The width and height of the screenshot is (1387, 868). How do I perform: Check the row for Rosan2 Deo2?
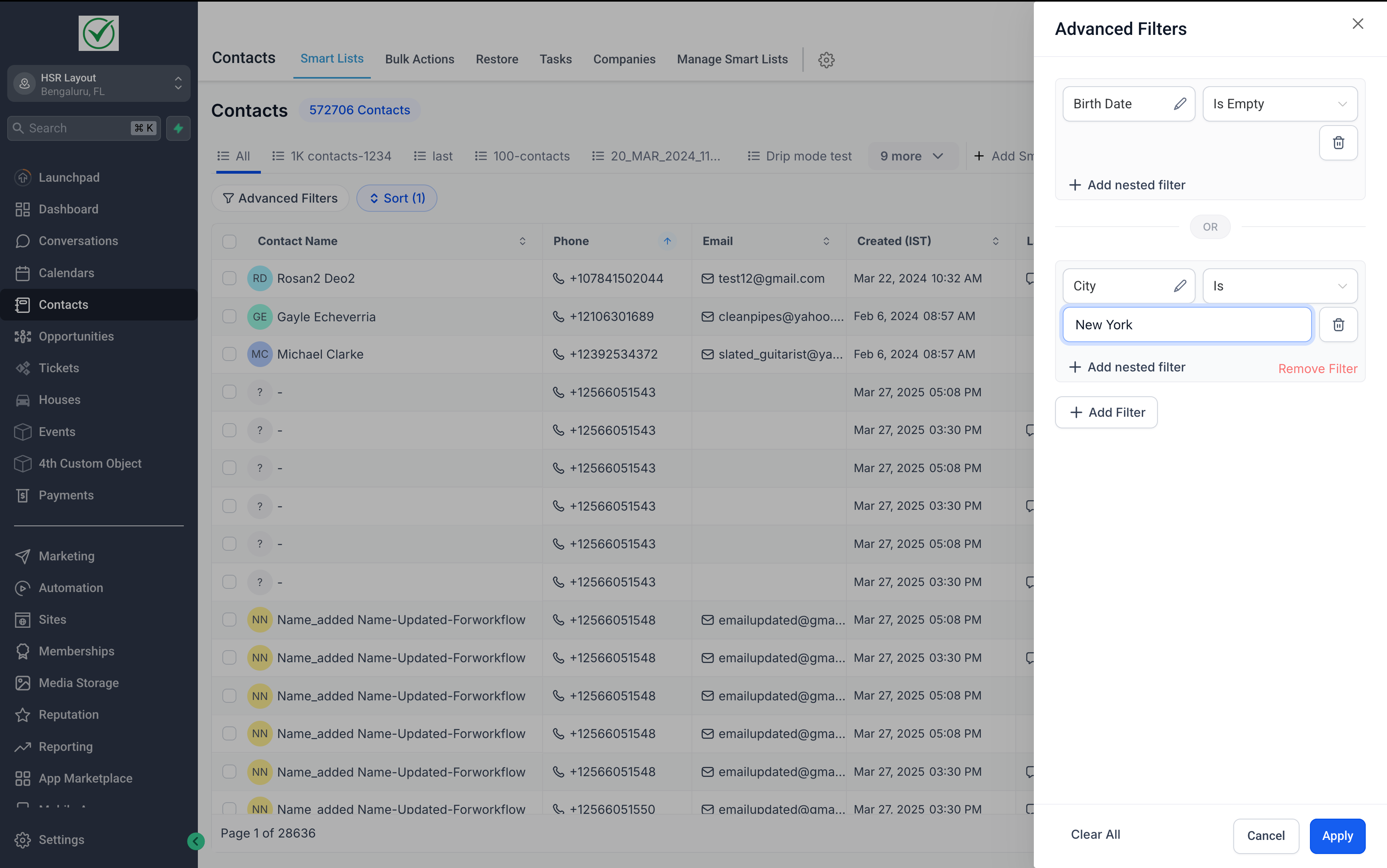tap(229, 278)
